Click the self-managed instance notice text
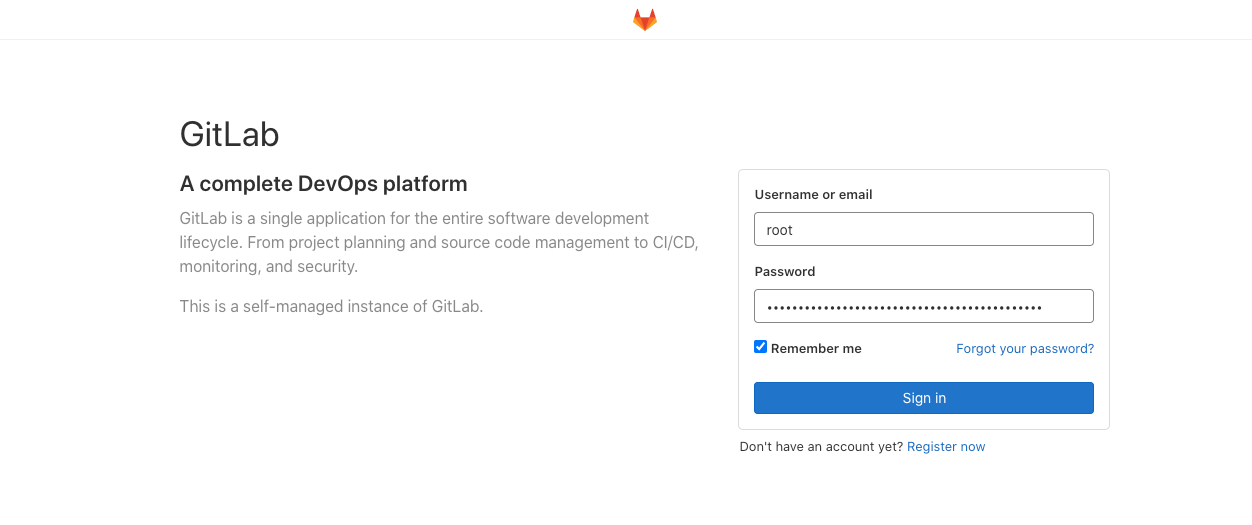The height and width of the screenshot is (525, 1252). 331,306
